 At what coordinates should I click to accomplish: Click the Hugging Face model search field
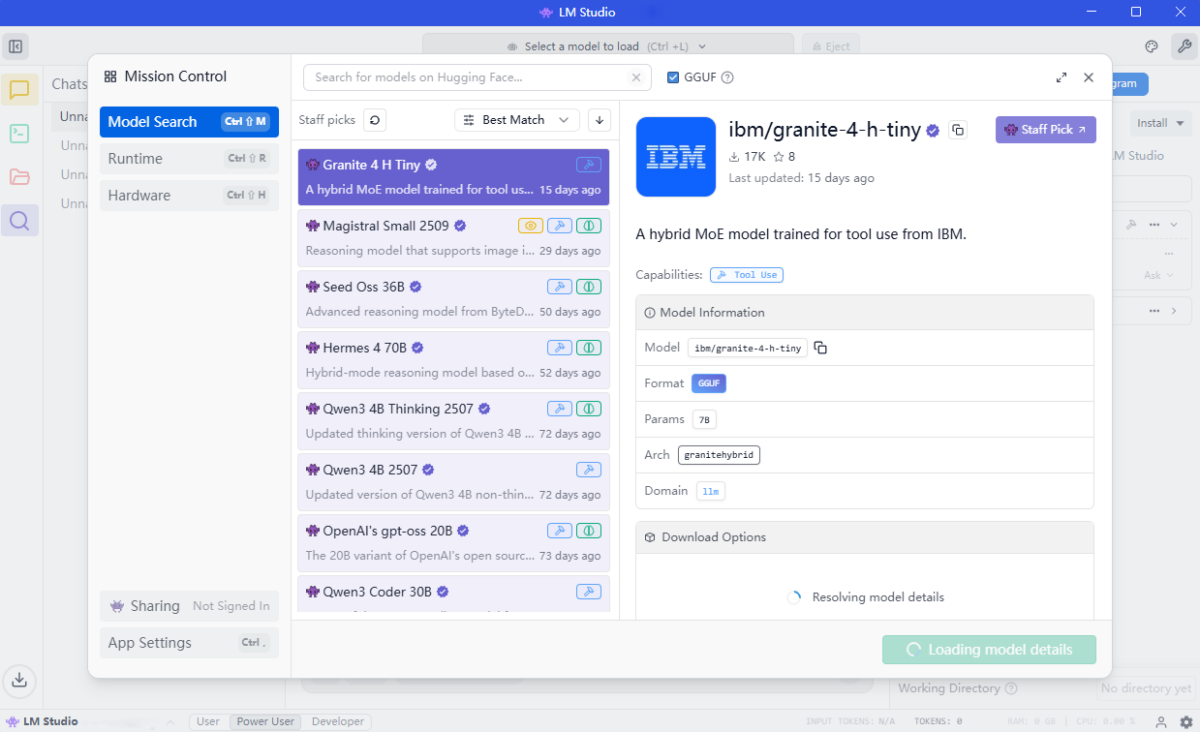point(468,77)
